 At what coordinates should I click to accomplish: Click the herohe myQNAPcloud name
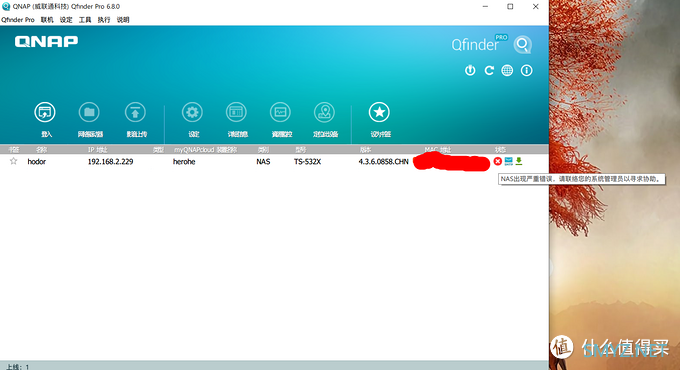click(184, 162)
